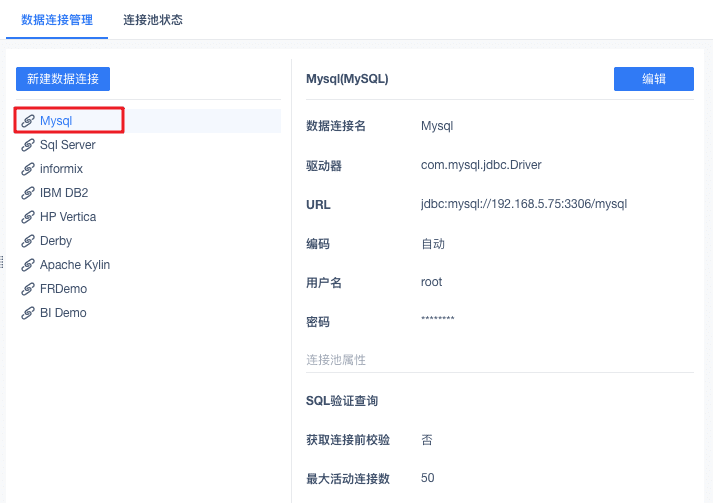Click the link icon beside IBM DB2
Viewport: 713px width, 503px height.
point(28,193)
